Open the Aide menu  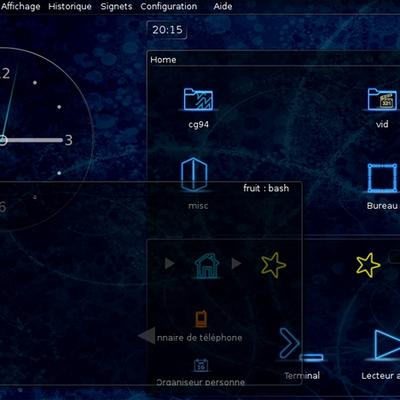223,6
